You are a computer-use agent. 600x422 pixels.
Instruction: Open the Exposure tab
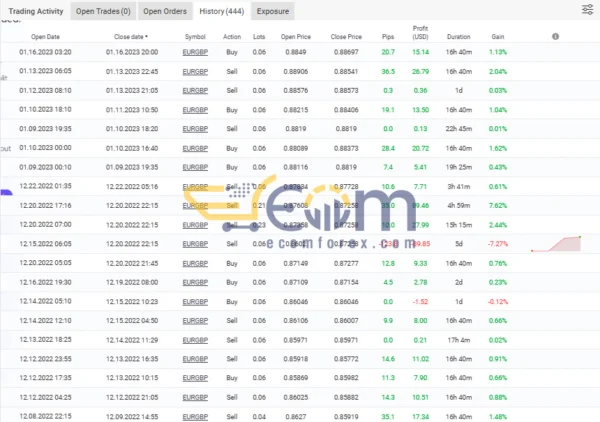[x=273, y=11]
